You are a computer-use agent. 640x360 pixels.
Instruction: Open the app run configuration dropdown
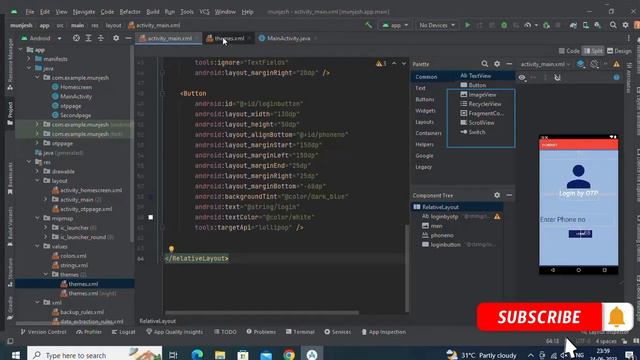pyautogui.click(x=395, y=25)
